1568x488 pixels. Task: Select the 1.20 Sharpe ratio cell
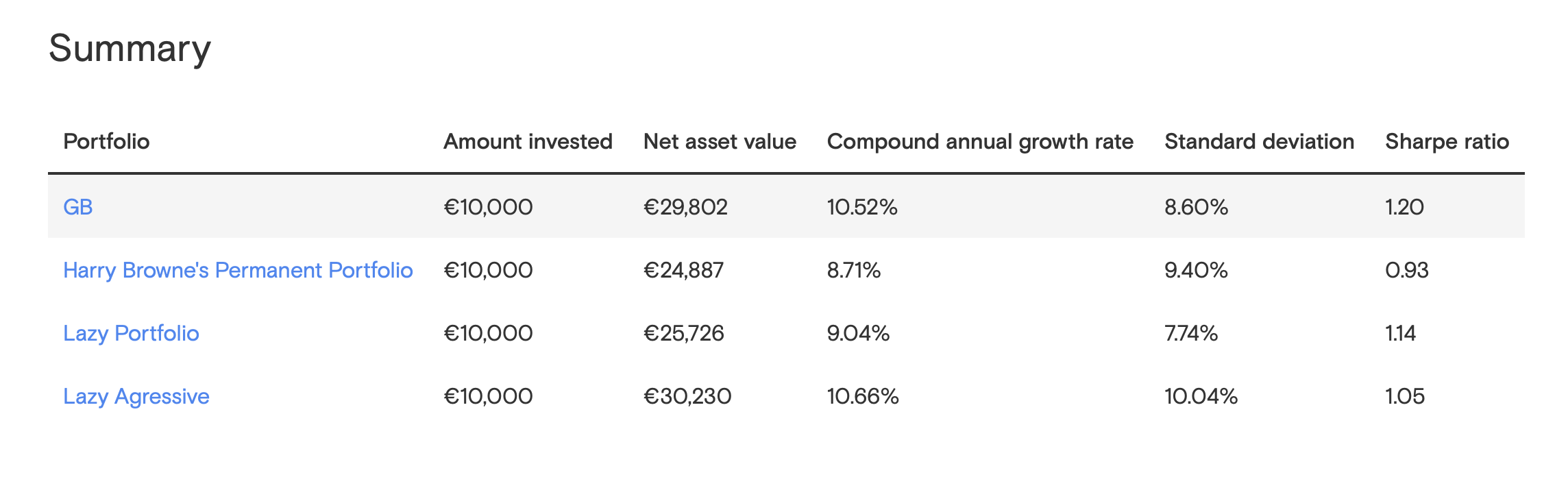tap(1404, 207)
